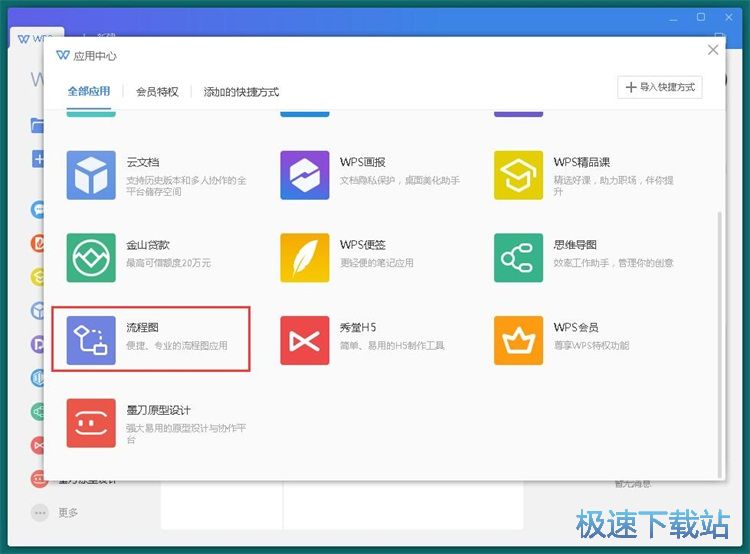Open the WPS会员 crown icon

518,340
